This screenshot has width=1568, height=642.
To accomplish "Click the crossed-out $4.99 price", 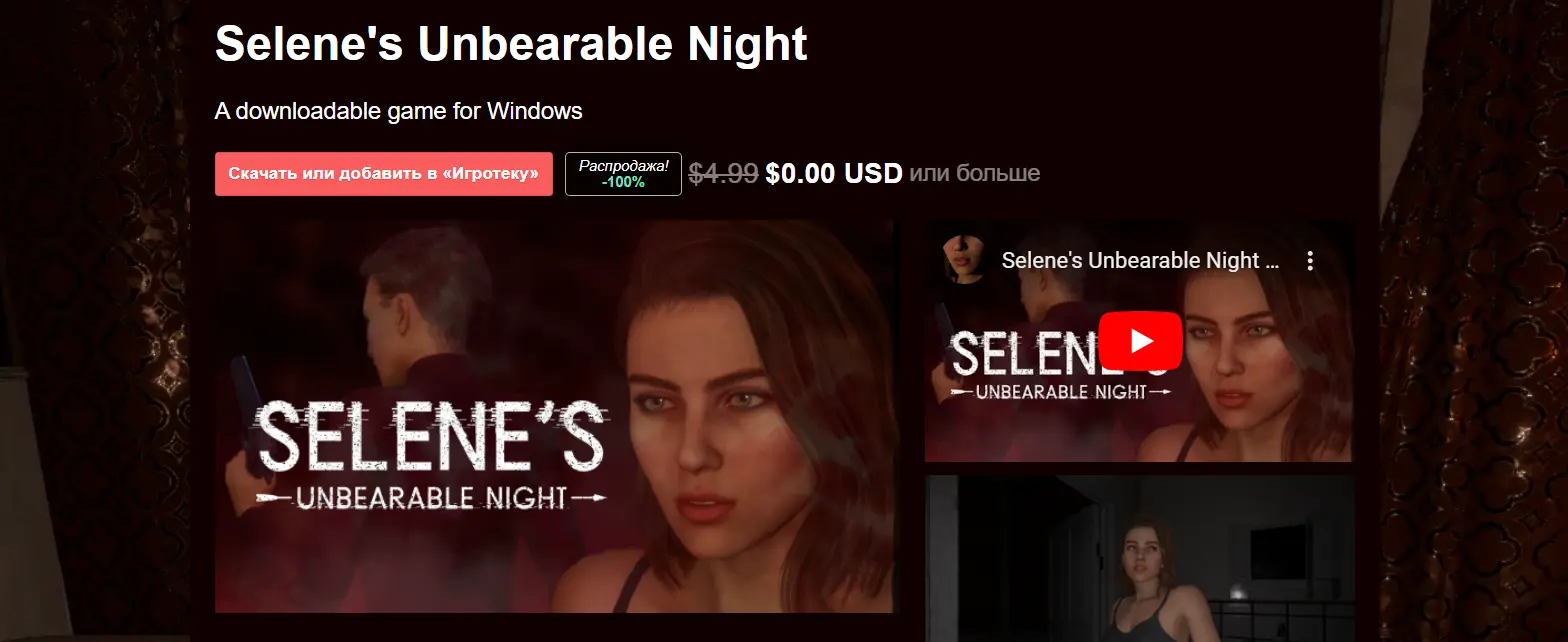I will (724, 174).
